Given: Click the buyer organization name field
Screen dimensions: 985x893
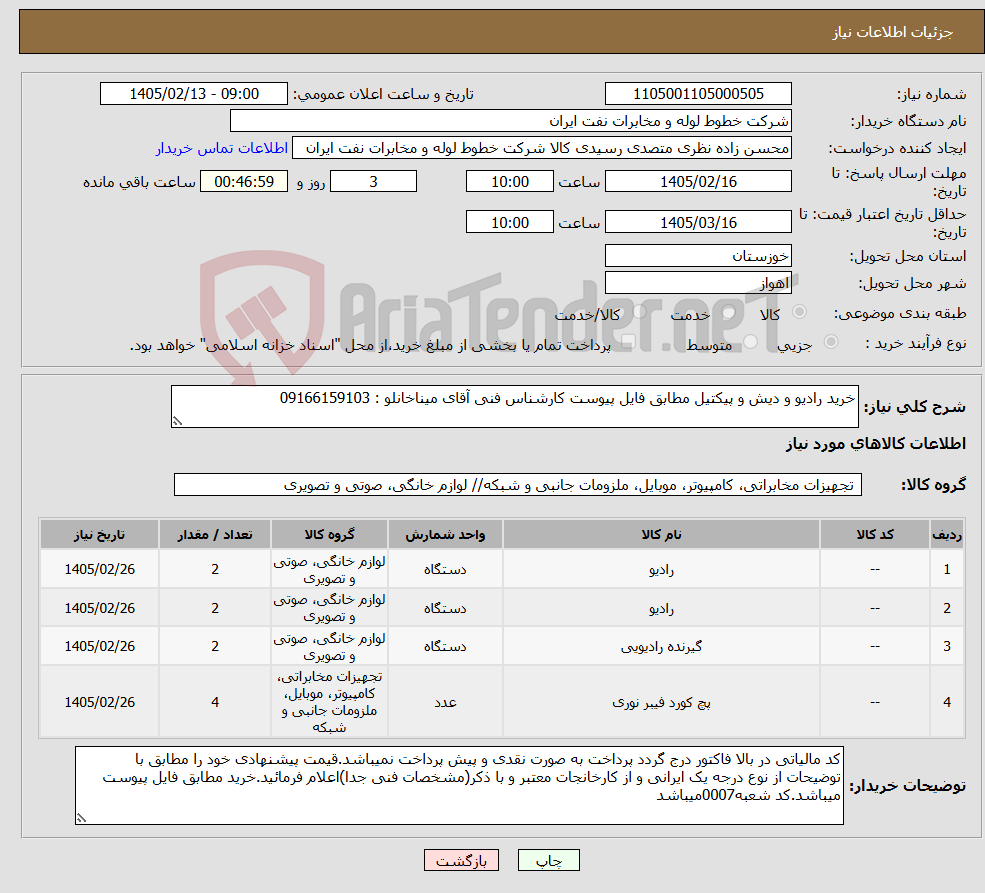Looking at the screenshot, I should tap(511, 121).
